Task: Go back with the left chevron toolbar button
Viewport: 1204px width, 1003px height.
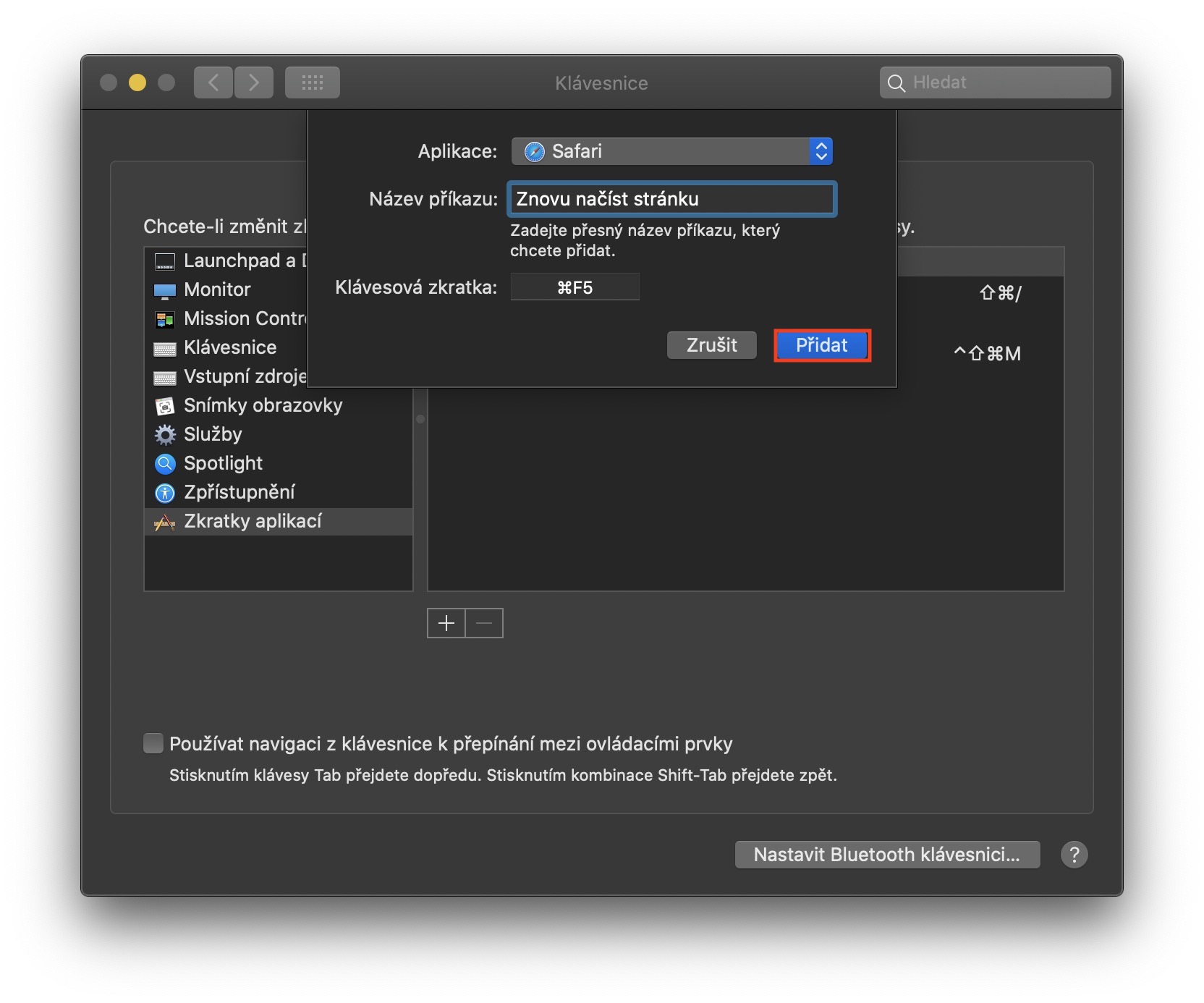Action: (213, 82)
